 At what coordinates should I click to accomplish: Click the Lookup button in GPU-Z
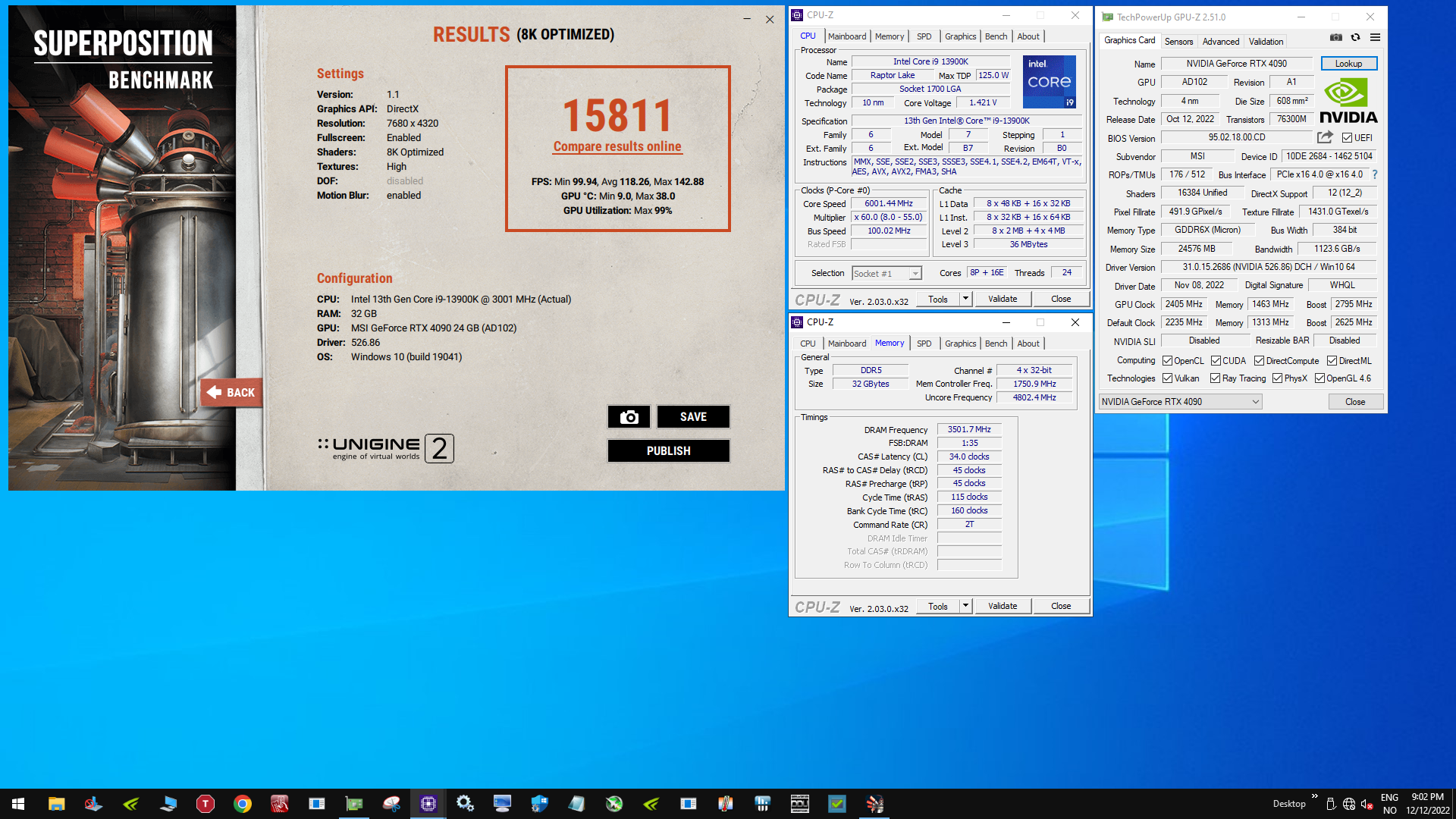[x=1348, y=64]
